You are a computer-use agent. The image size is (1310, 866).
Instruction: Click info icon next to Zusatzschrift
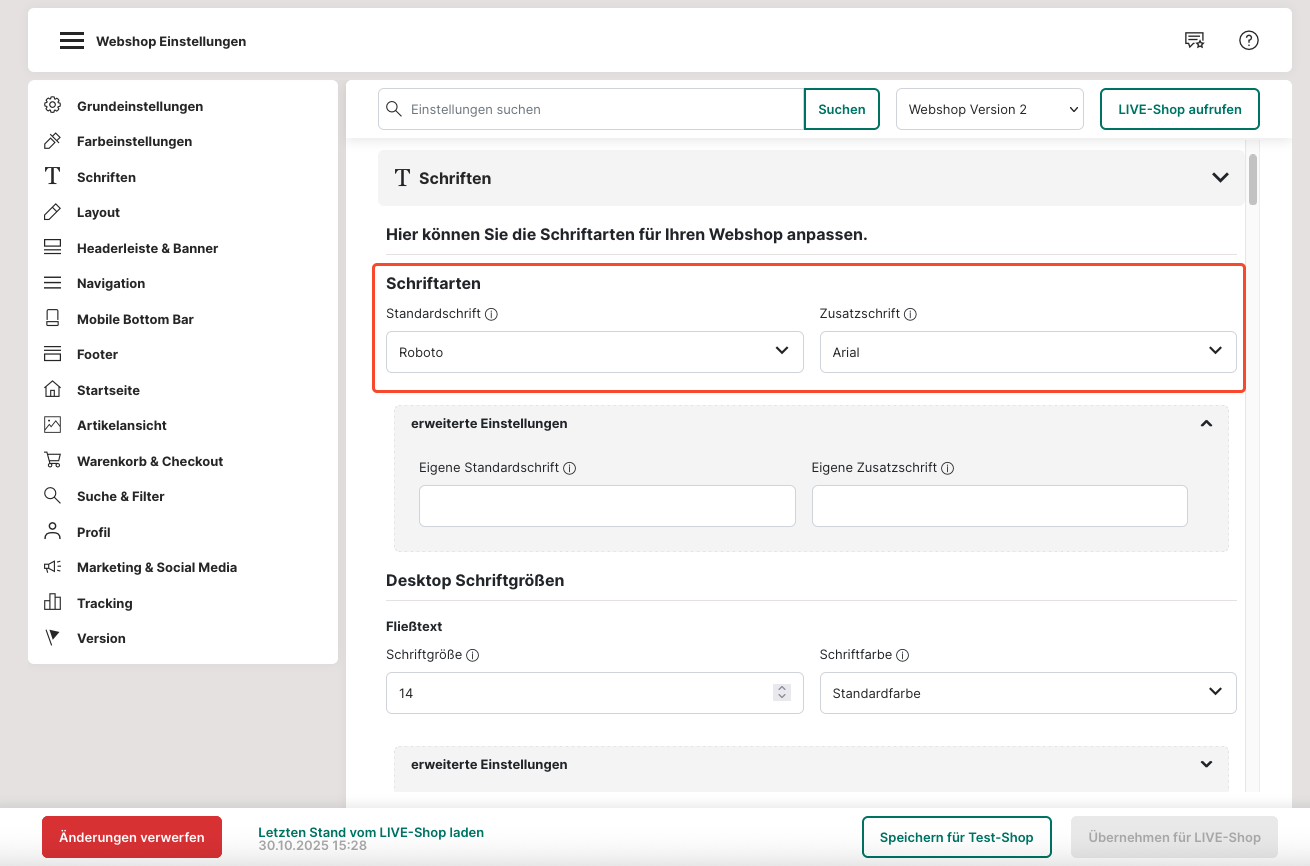[911, 314]
